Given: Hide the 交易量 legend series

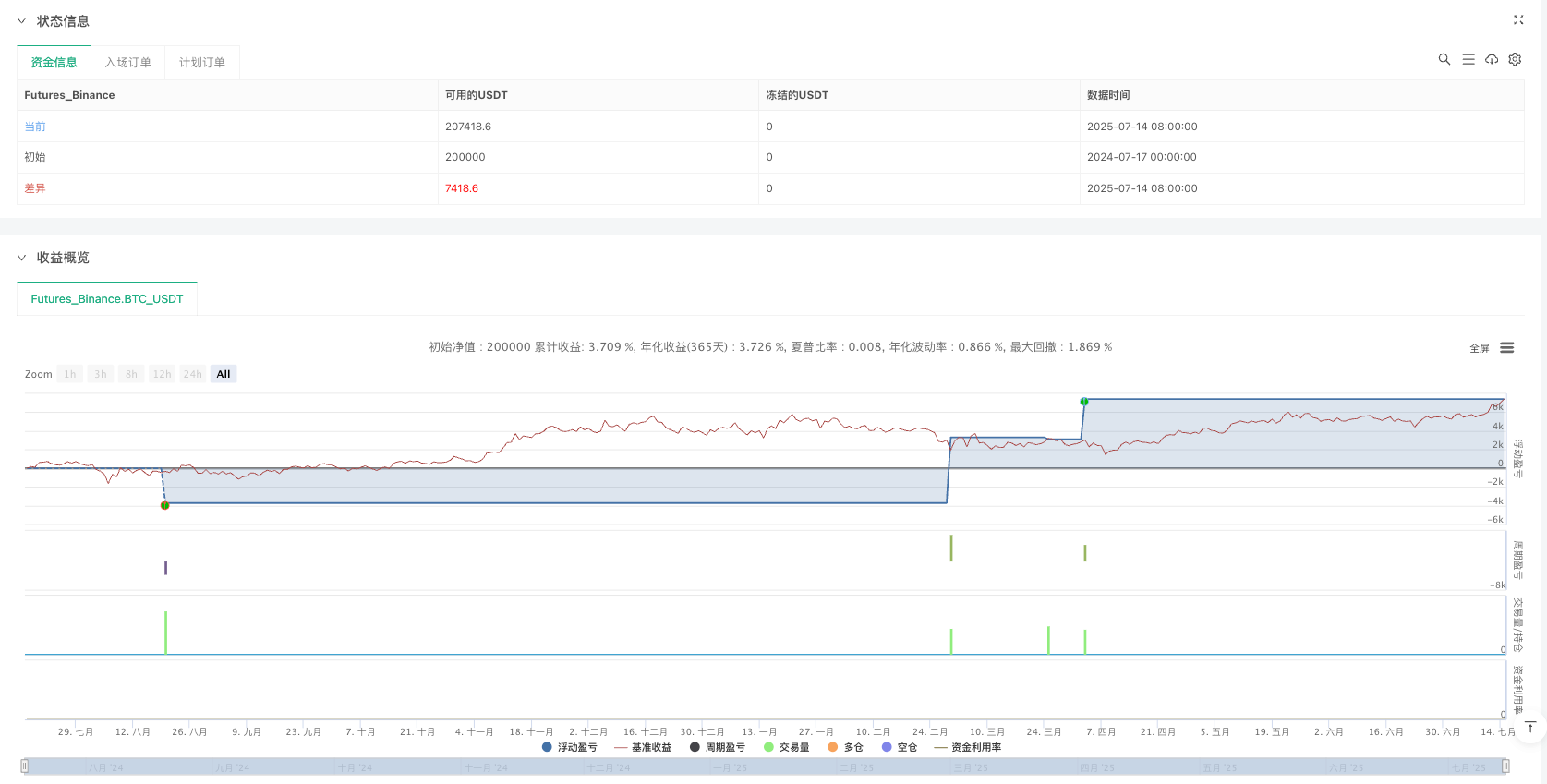Looking at the screenshot, I should 787,747.
